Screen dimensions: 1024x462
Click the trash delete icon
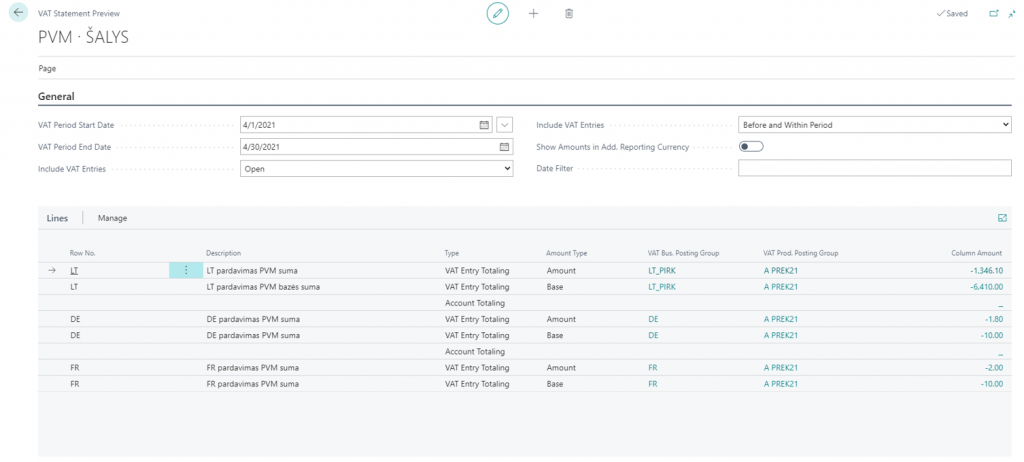click(569, 14)
